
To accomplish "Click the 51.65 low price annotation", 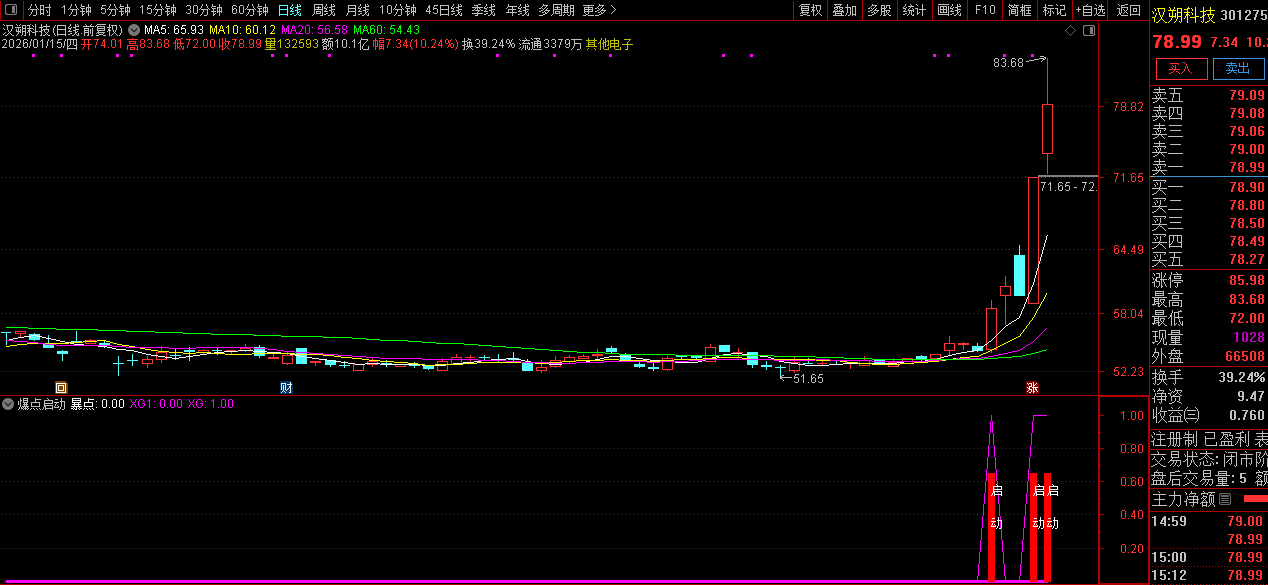I will tap(808, 379).
